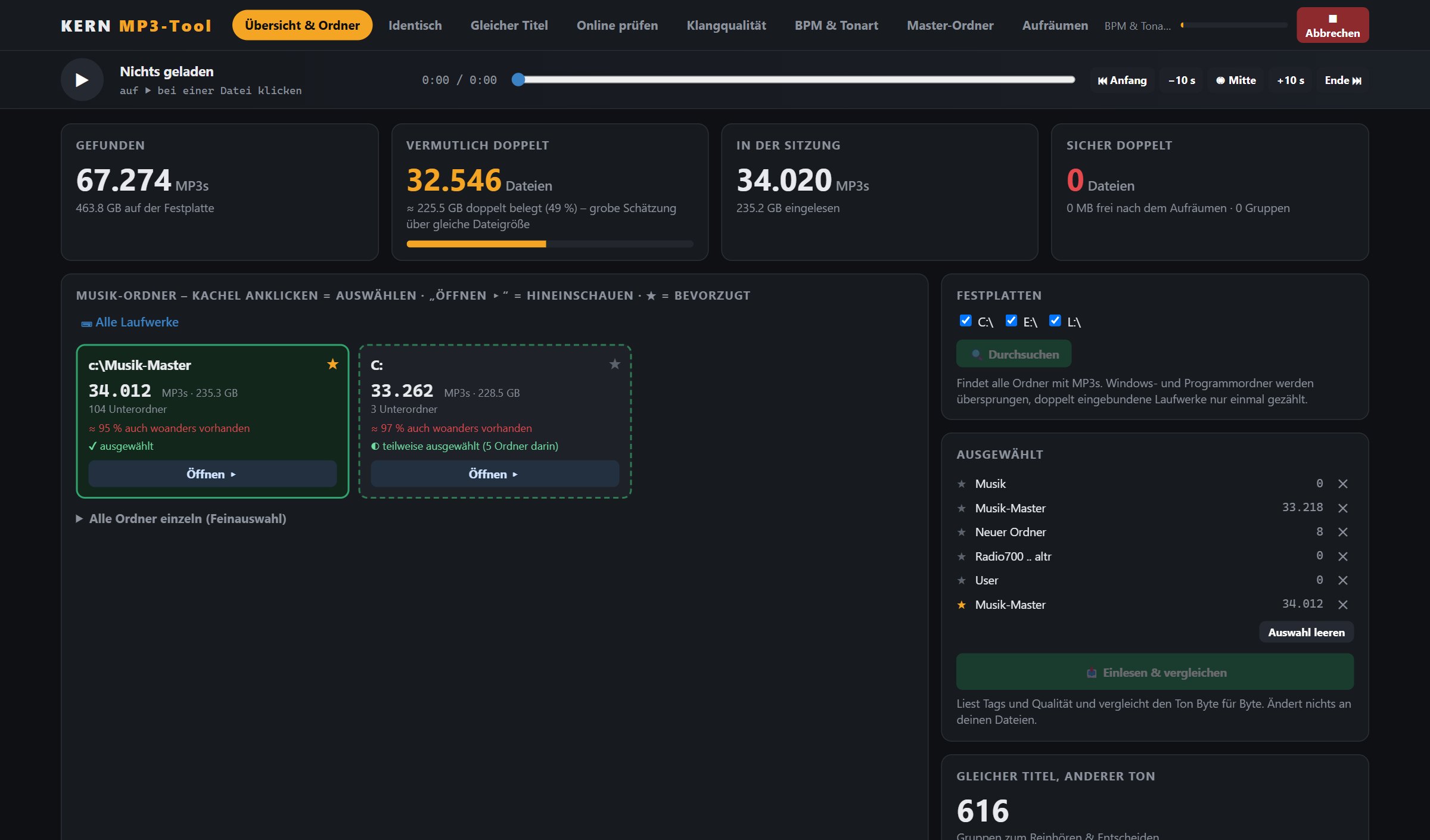
Task: Toggle the favorite star on c:\Musik-Master tile
Action: coord(332,364)
